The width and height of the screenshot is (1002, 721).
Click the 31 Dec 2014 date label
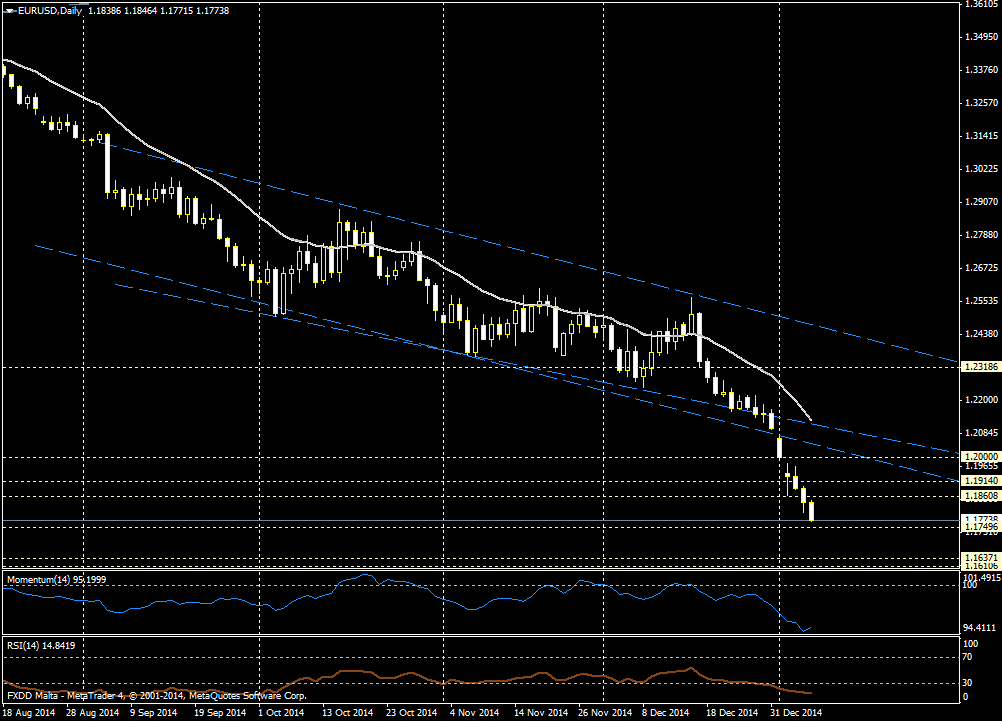coord(796,713)
